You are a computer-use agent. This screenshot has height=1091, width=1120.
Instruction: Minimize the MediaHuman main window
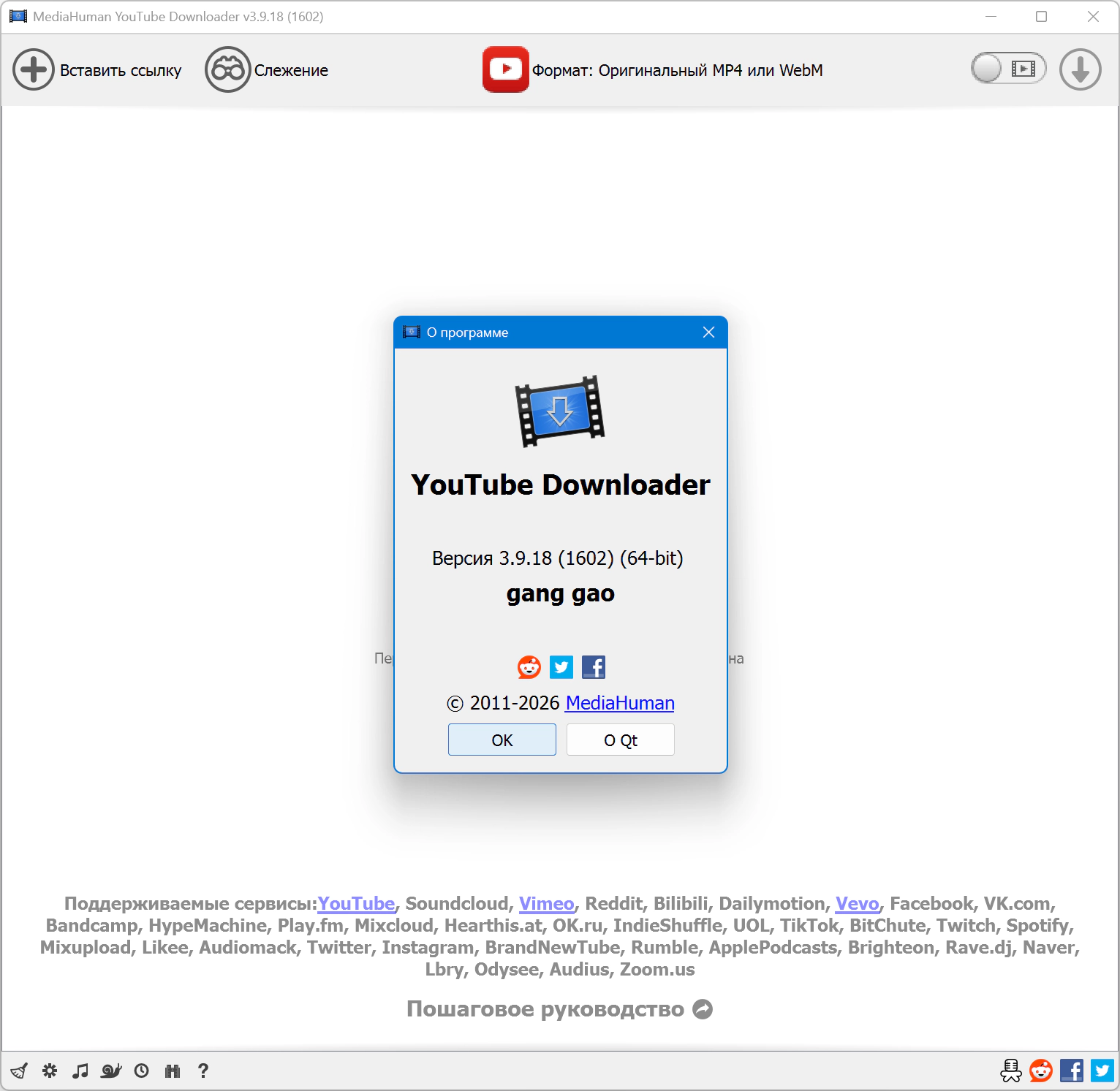(991, 17)
